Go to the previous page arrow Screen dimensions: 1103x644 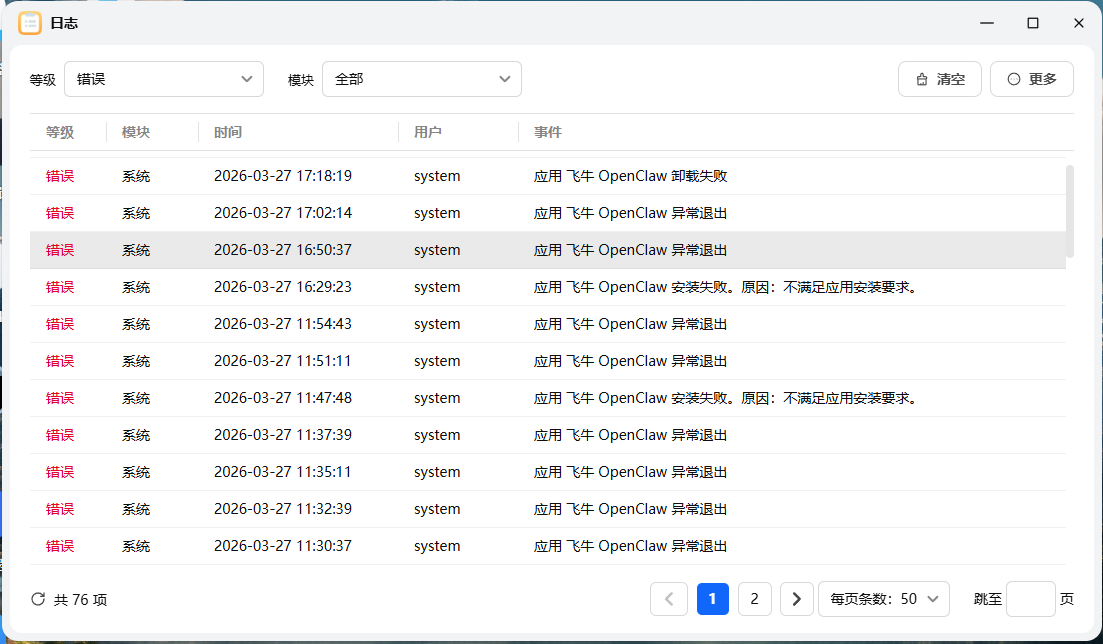669,599
